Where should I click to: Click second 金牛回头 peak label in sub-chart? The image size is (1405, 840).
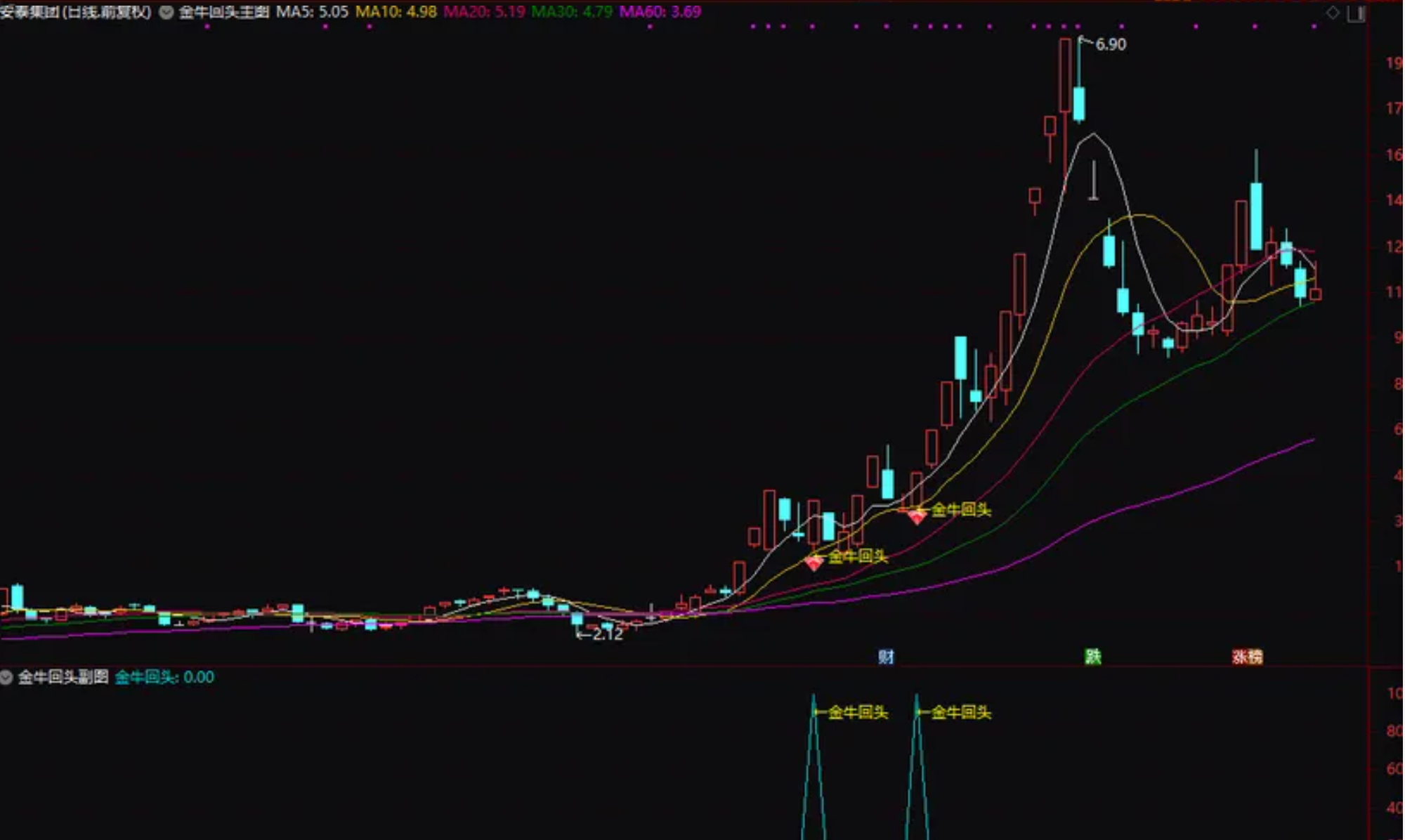[x=960, y=712]
